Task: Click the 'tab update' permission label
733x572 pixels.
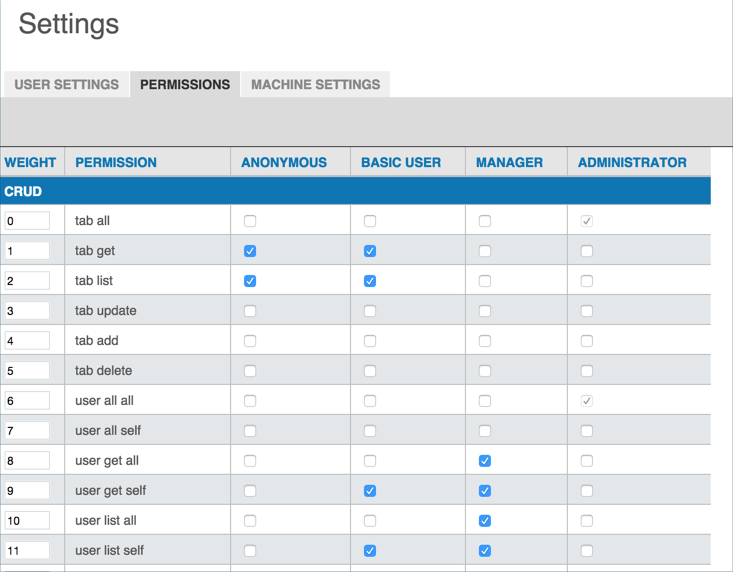Action: click(x=106, y=311)
